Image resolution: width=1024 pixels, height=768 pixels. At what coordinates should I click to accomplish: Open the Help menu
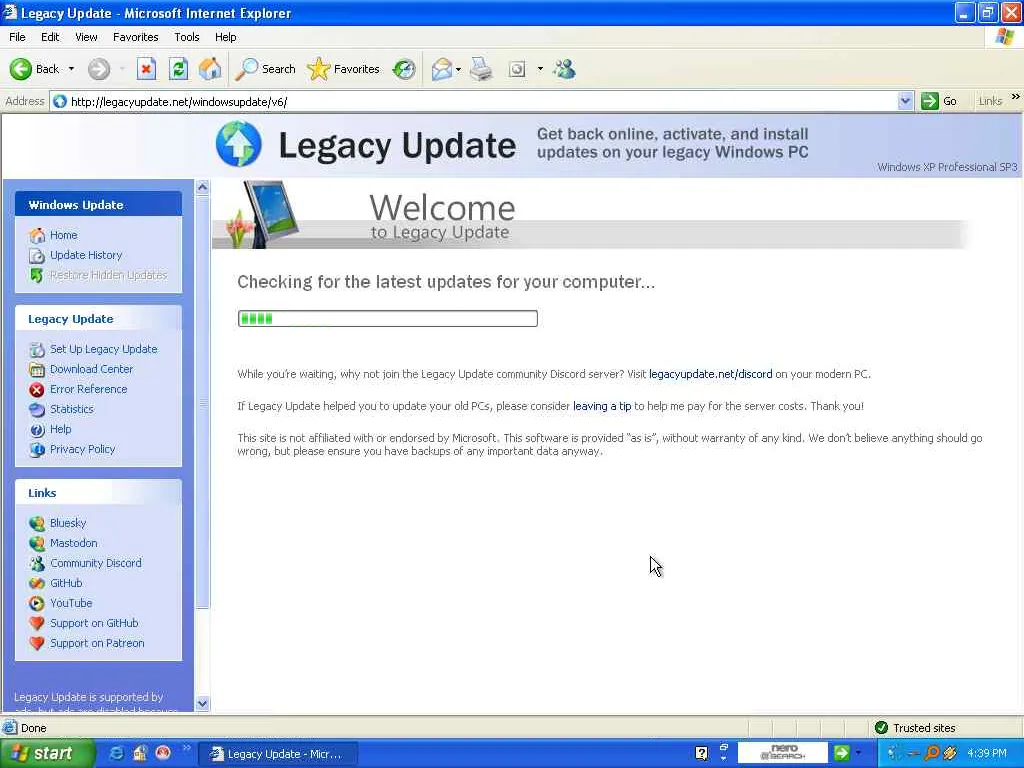point(225,37)
